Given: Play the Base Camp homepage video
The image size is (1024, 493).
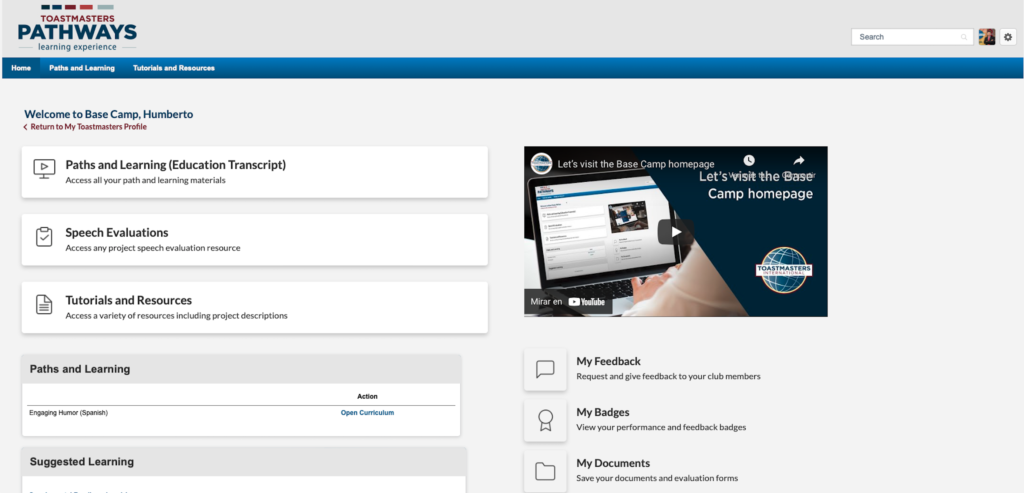Looking at the screenshot, I should [675, 232].
